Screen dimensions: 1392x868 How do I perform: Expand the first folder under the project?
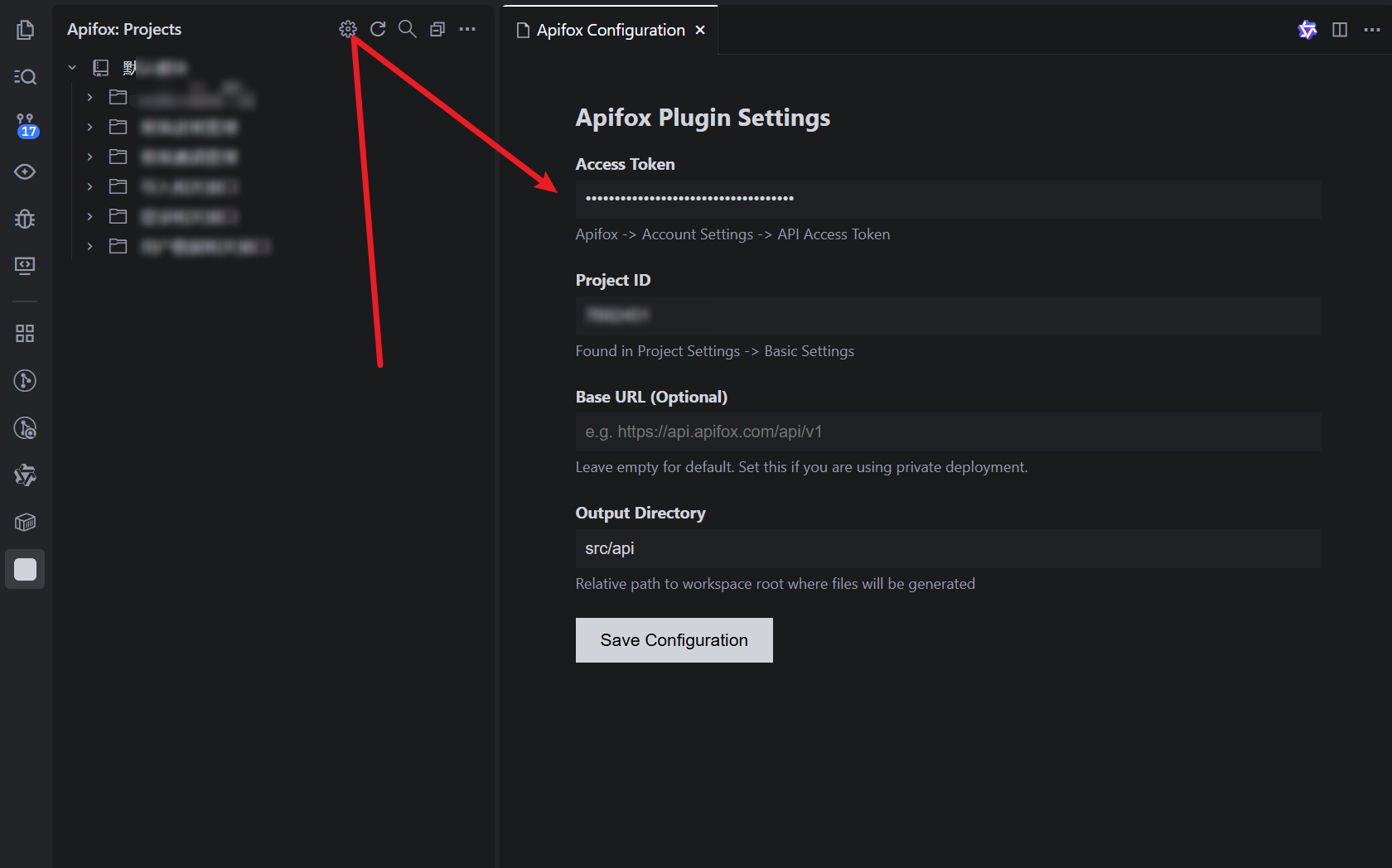(x=89, y=98)
